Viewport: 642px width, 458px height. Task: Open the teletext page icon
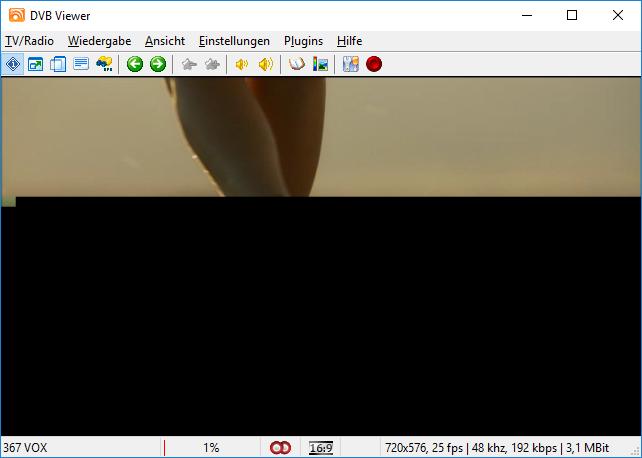[x=81, y=64]
